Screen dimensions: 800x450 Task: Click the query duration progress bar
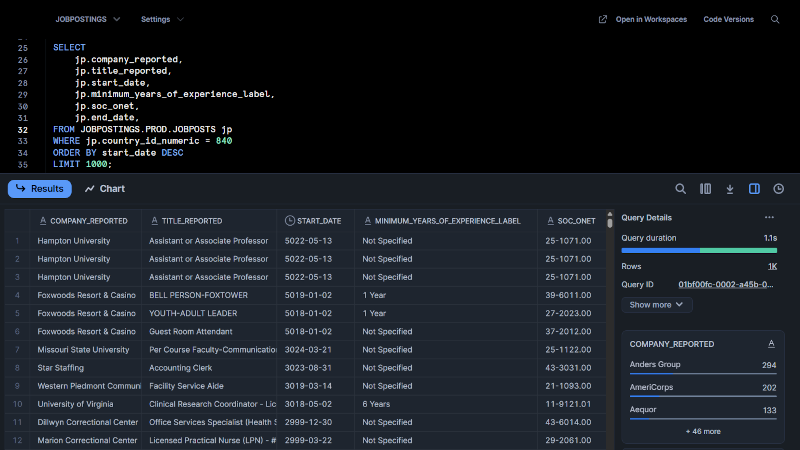[x=699, y=251]
